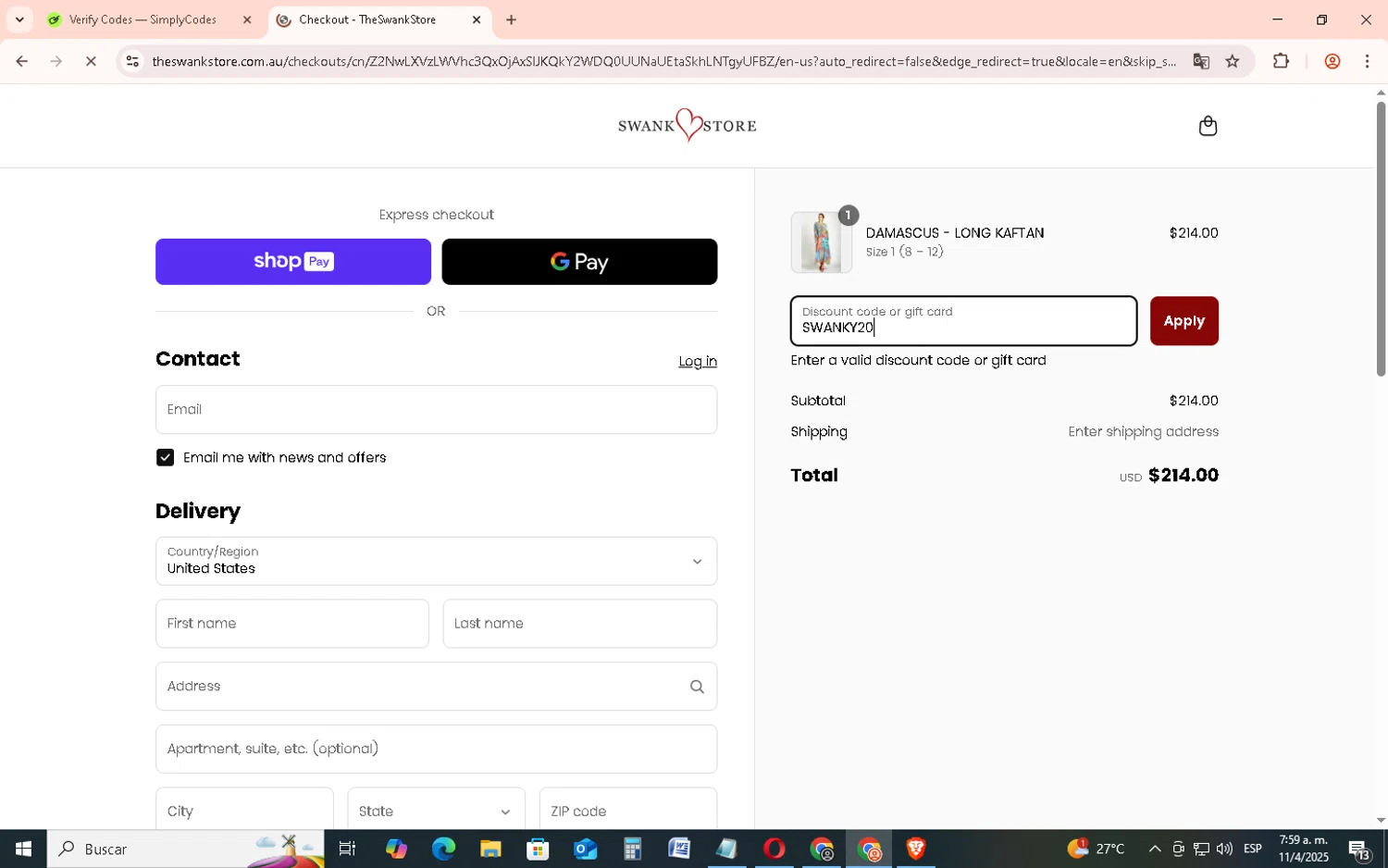Click the page vertical scrollbar thumb

(x=1381, y=237)
